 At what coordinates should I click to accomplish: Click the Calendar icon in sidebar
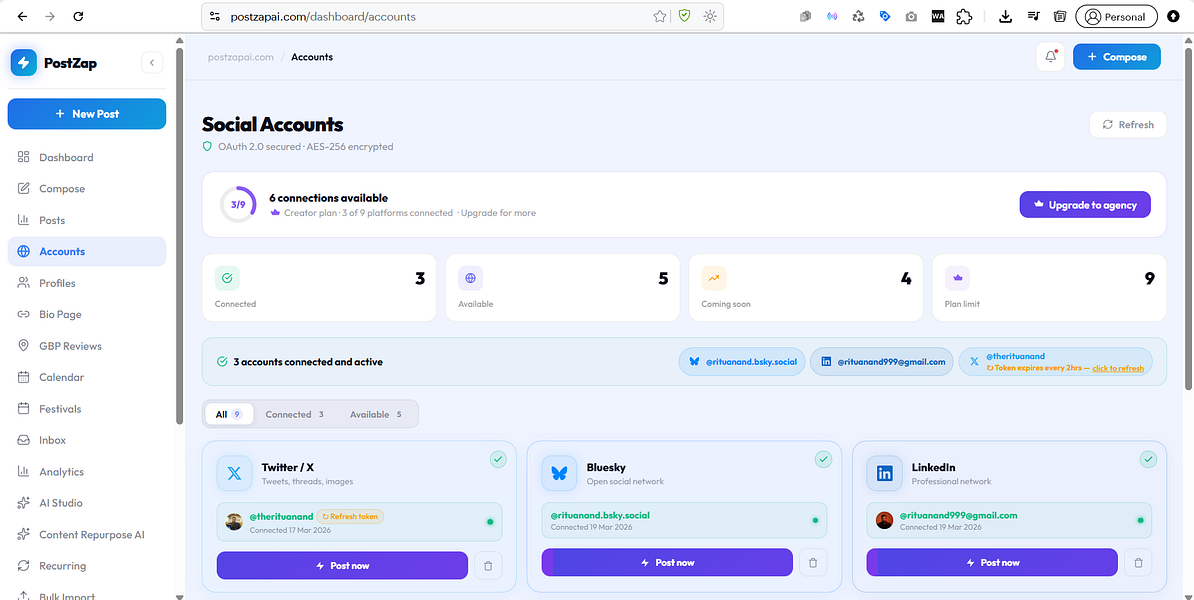click(x=24, y=377)
